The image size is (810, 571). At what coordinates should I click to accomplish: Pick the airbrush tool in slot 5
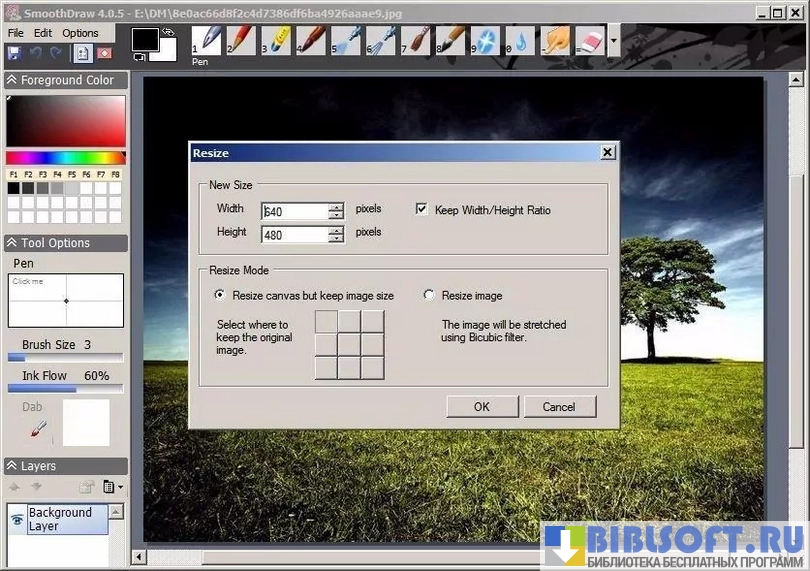tap(346, 40)
